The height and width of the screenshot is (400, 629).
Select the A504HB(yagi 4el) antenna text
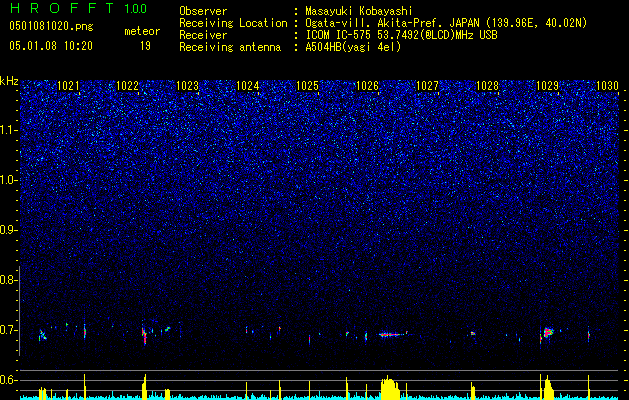point(353,47)
